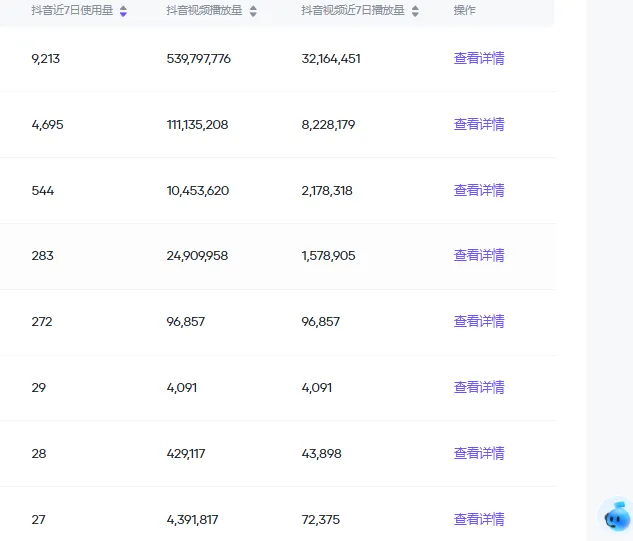Open the blue robot chat assistant
This screenshot has height=541, width=633.
[616, 517]
